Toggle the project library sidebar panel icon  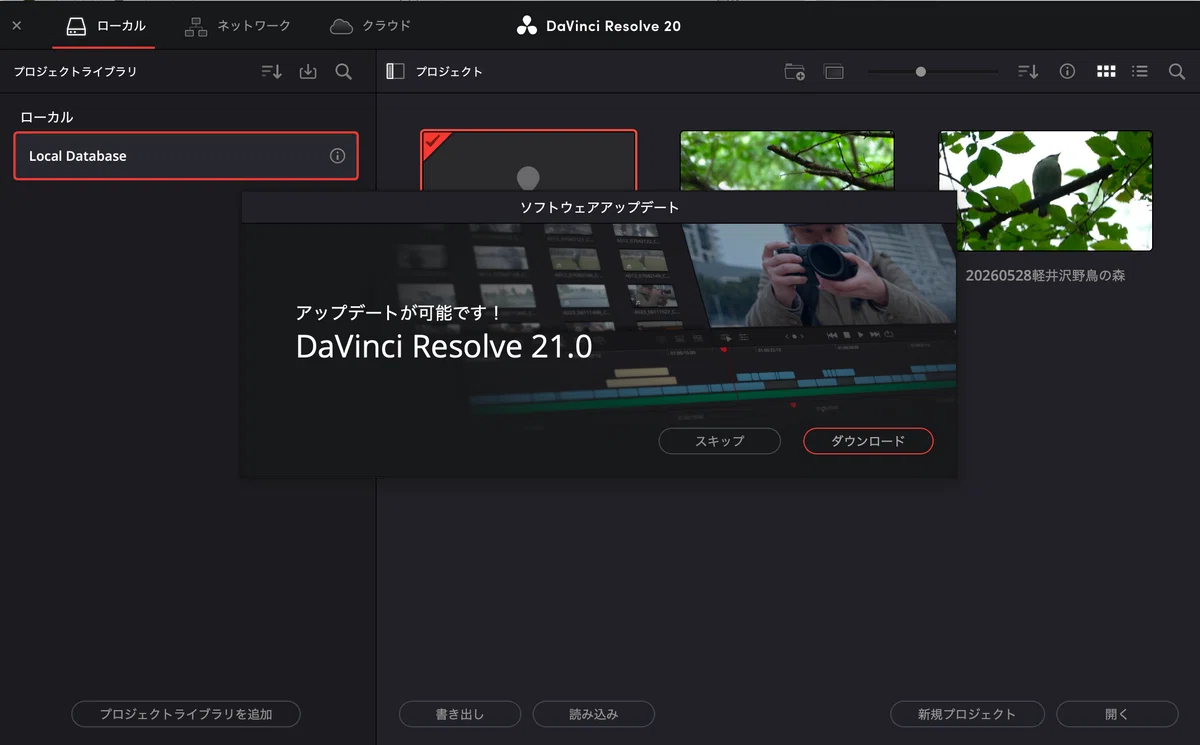click(395, 72)
